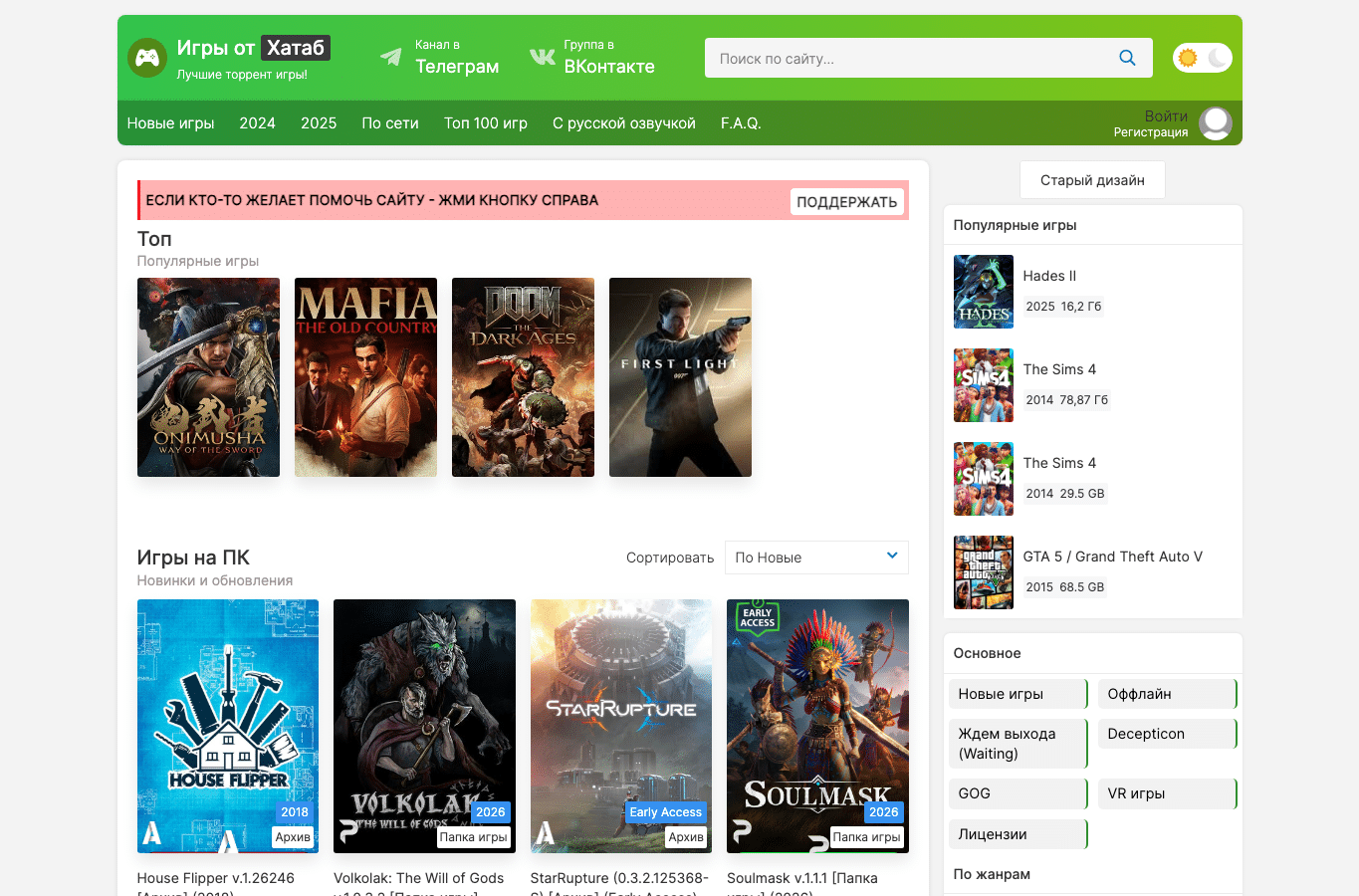1359x896 pixels.
Task: Open the Telegram channel paper-plane icon
Action: click(x=391, y=57)
